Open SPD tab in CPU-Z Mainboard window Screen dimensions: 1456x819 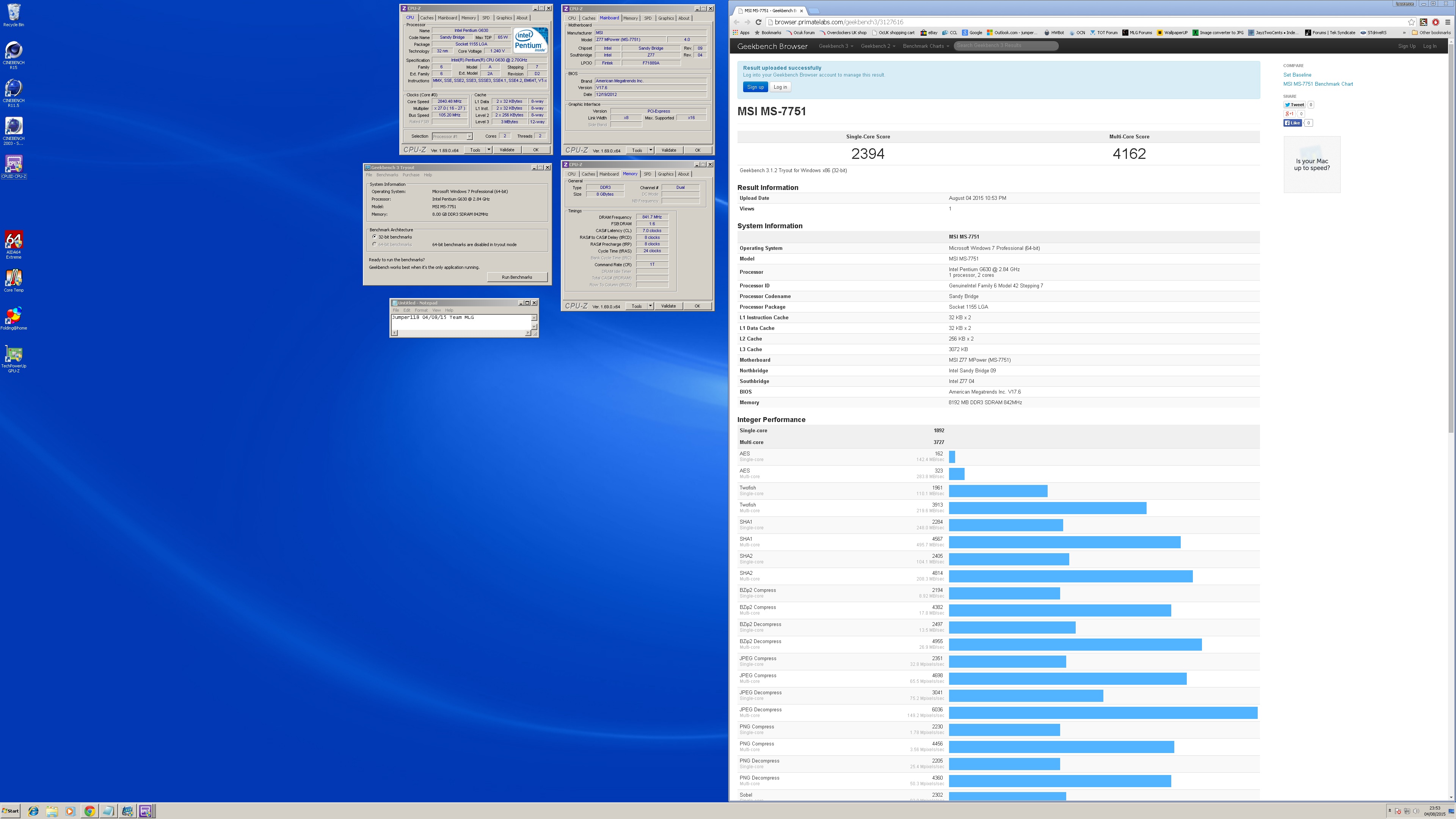click(648, 17)
